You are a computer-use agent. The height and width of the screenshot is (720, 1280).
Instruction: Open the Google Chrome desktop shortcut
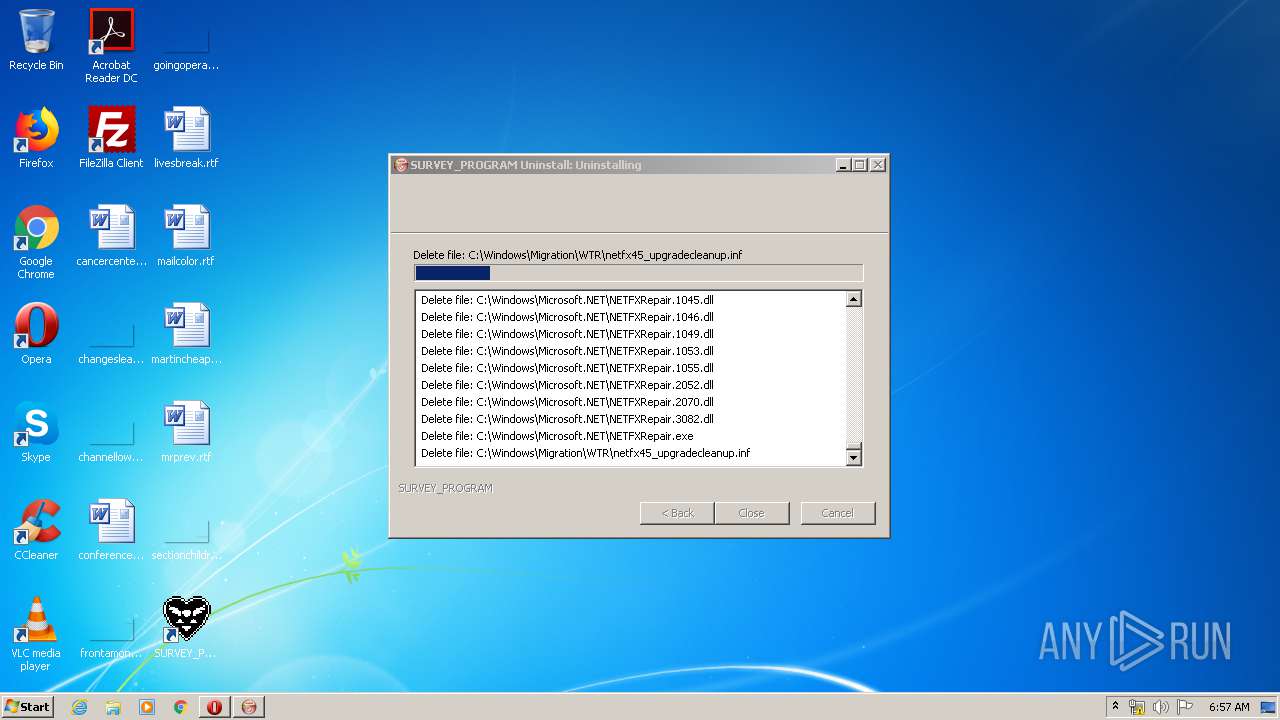[36, 242]
